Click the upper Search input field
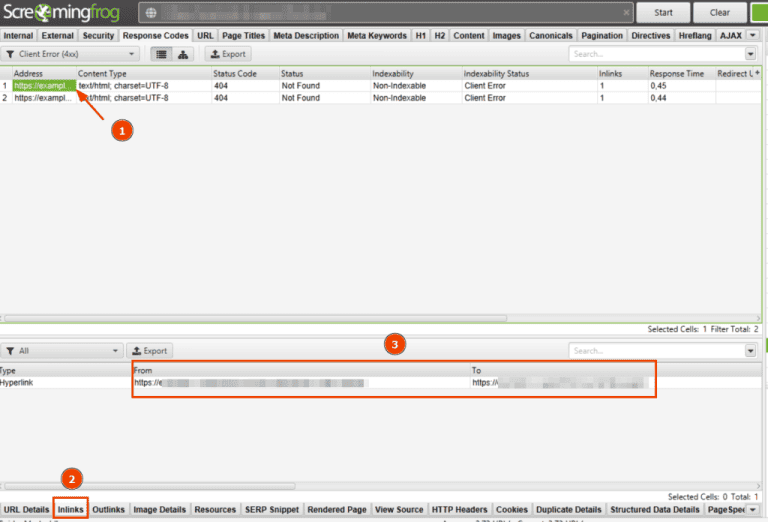This screenshot has width=768, height=522. pos(655,54)
